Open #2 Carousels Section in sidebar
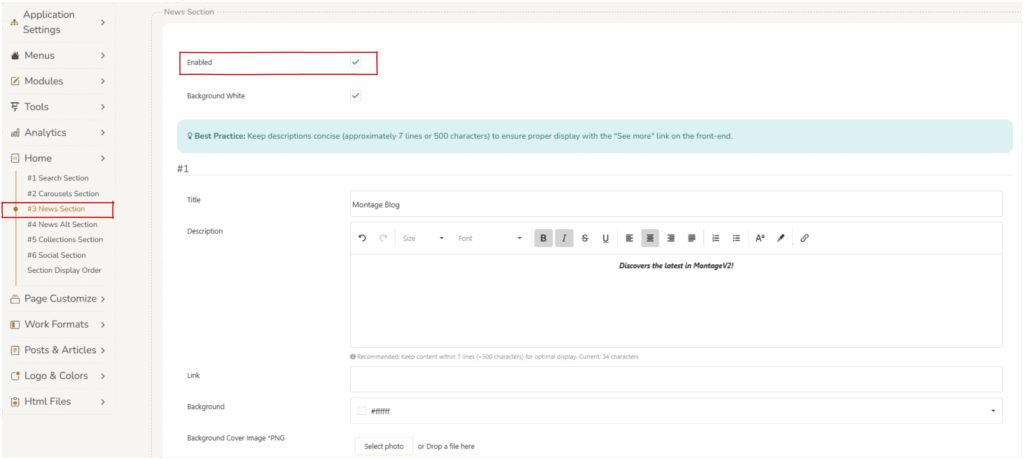 coord(63,193)
